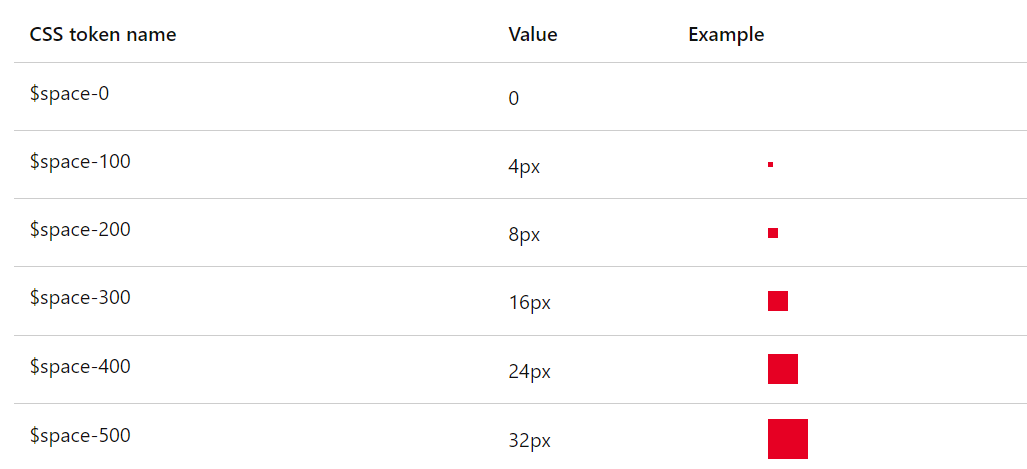Click the "Value" column header

(x=533, y=35)
